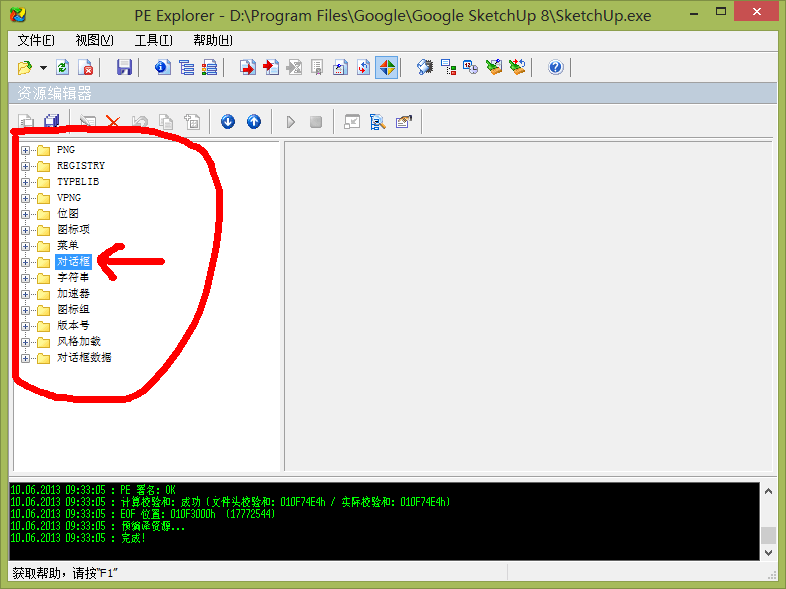Expand the 字符串 folder node
786x589 pixels.
(x=25, y=278)
